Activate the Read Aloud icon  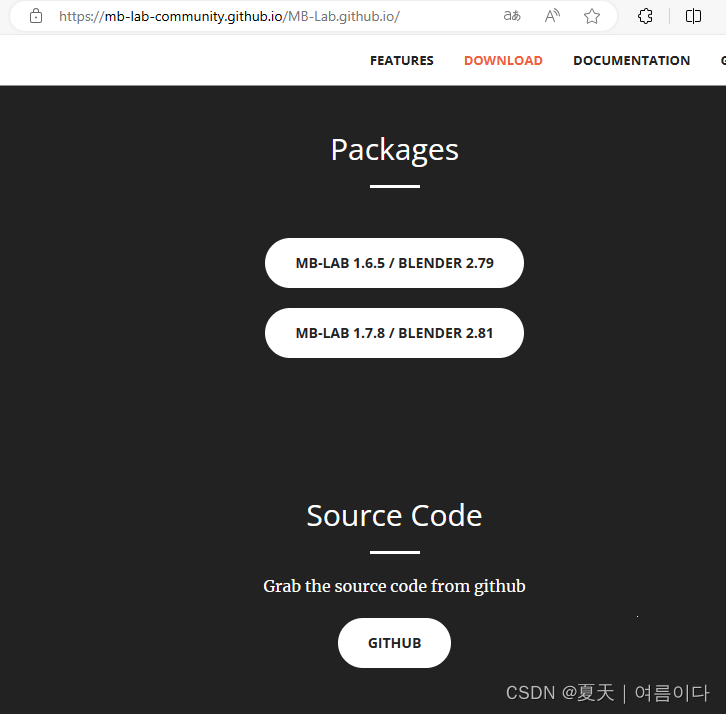point(552,16)
